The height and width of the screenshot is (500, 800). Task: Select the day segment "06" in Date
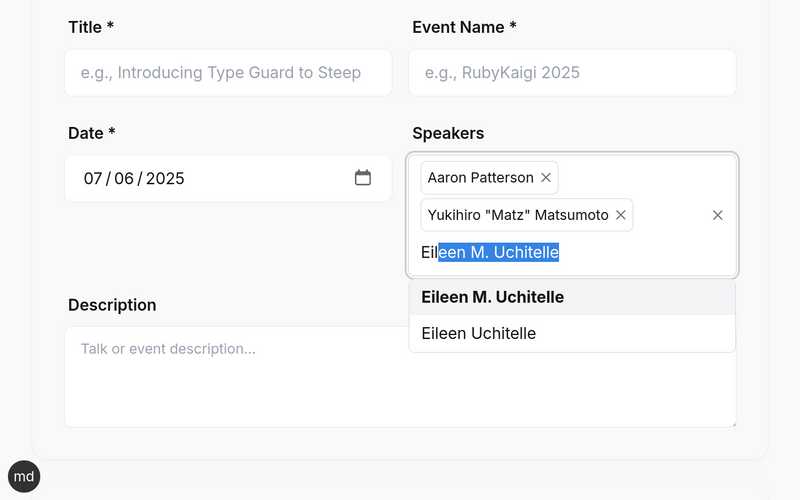click(123, 179)
